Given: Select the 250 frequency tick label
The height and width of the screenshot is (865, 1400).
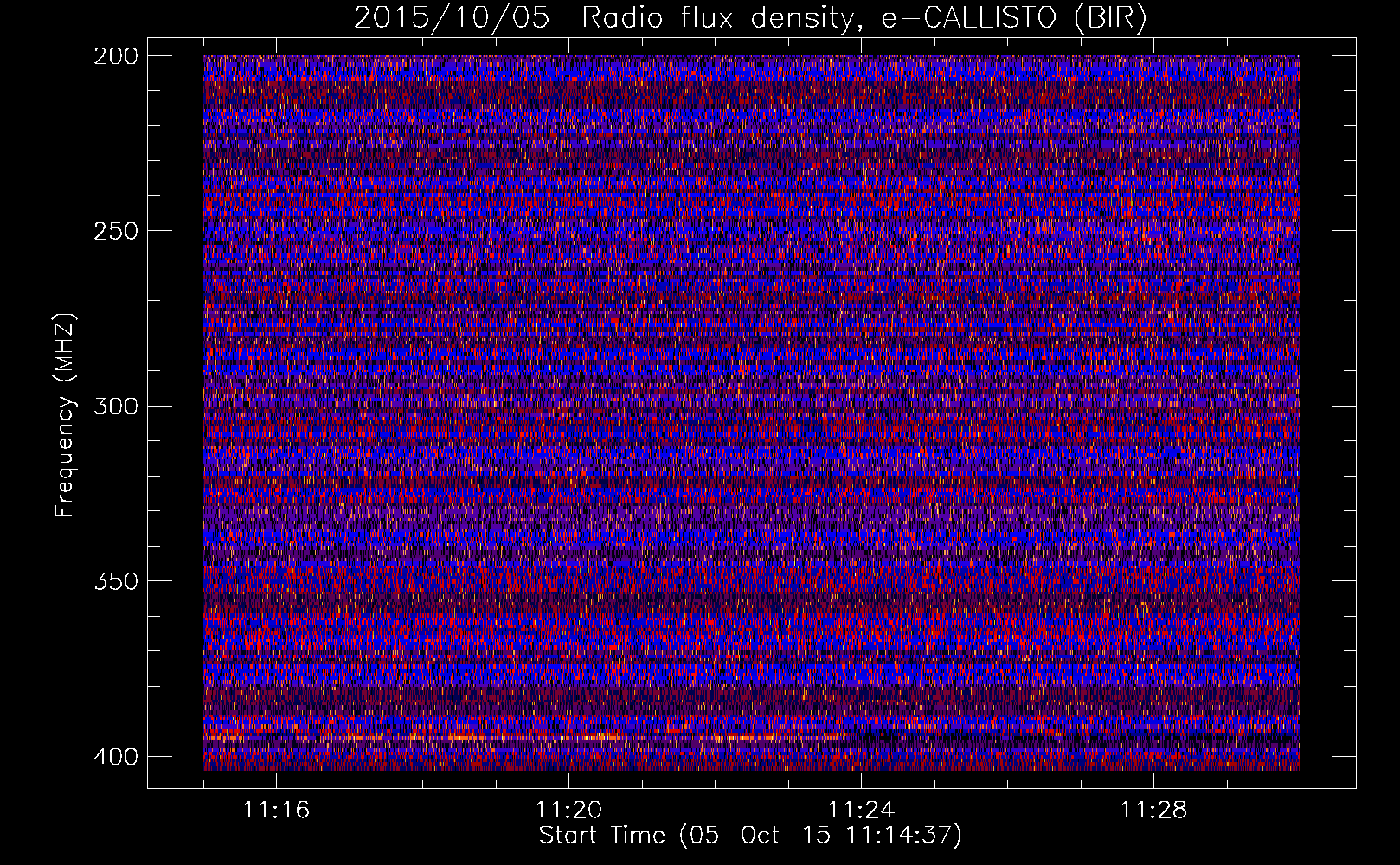Looking at the screenshot, I should (x=115, y=231).
